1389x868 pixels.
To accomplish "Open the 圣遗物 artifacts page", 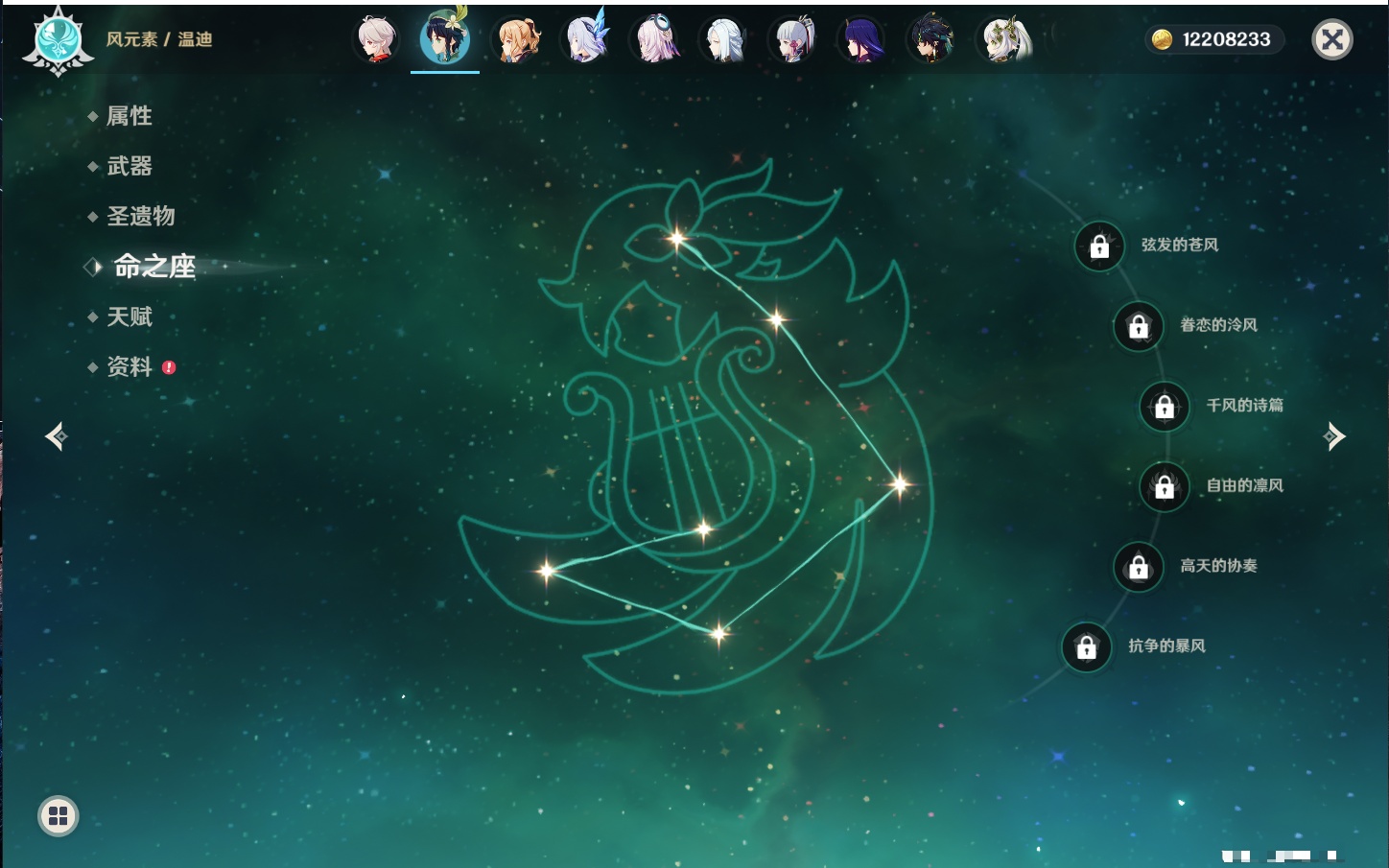I will [141, 216].
